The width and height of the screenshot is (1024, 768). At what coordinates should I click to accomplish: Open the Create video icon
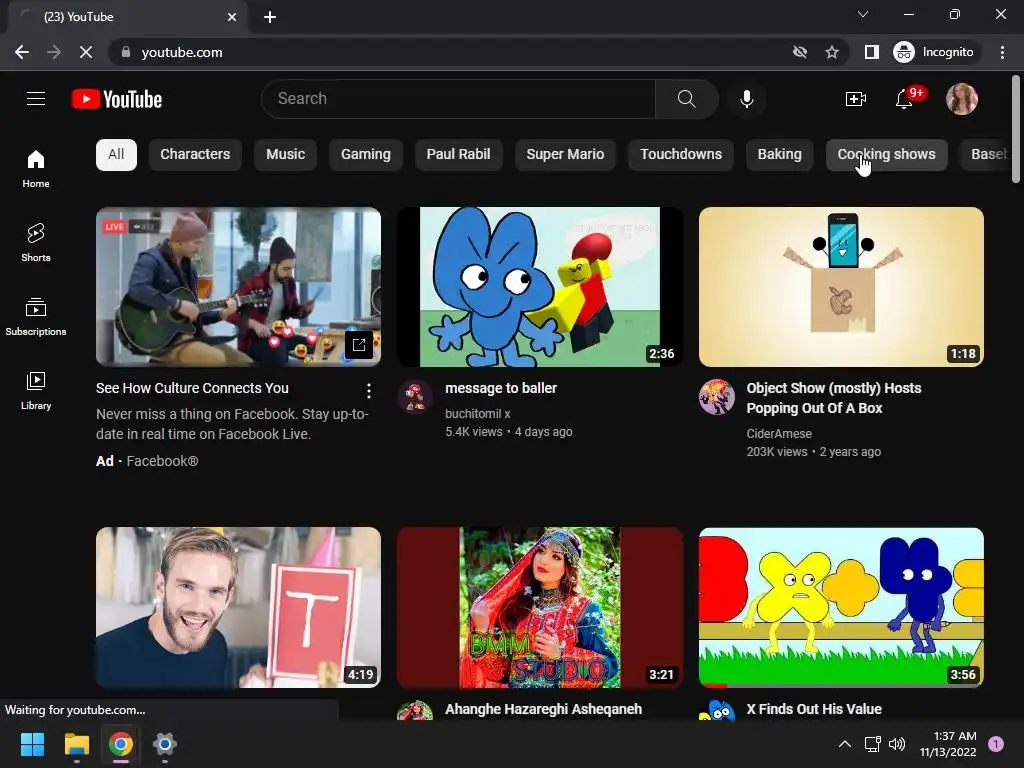point(856,99)
